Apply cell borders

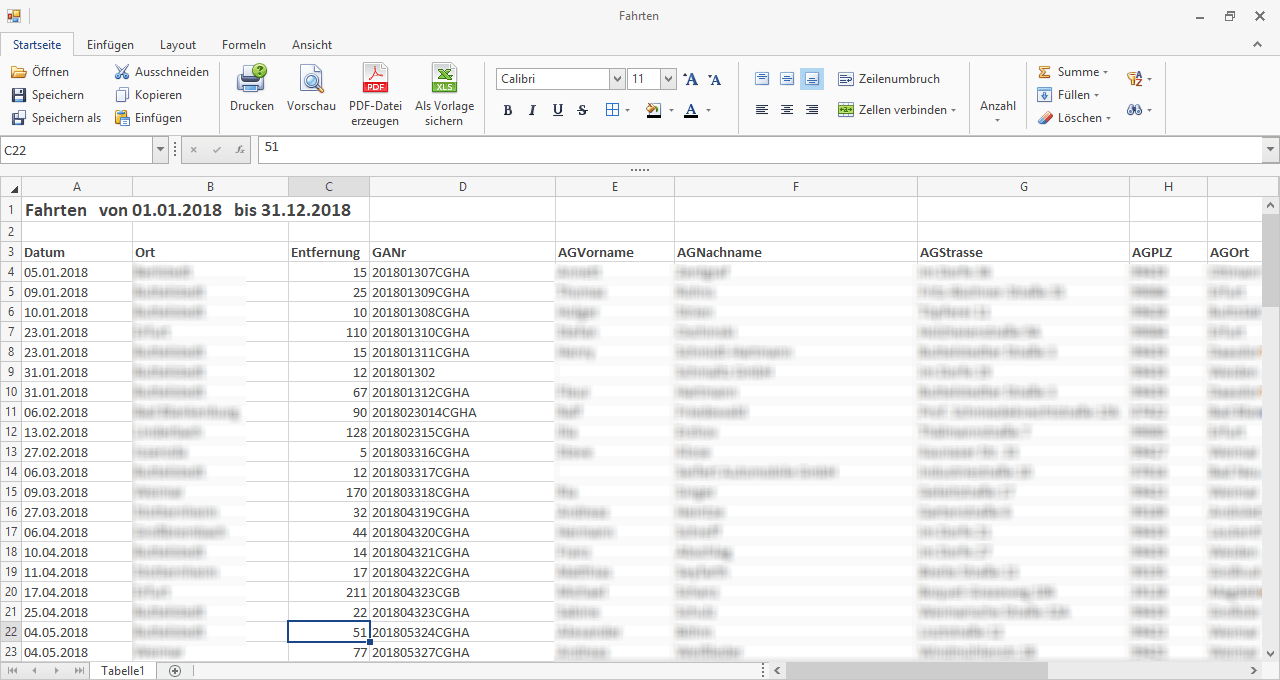(613, 110)
